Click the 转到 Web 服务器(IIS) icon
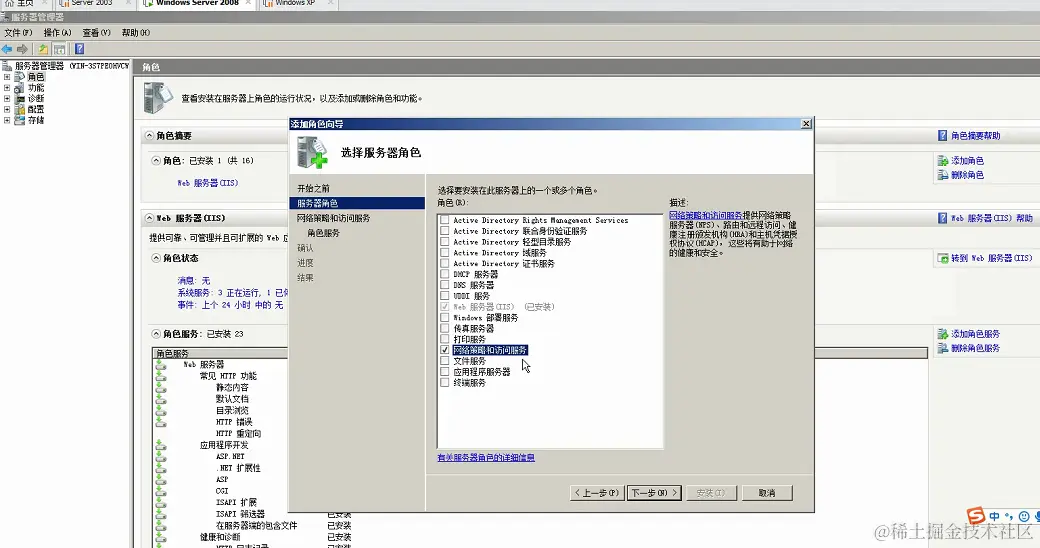 click(942, 258)
